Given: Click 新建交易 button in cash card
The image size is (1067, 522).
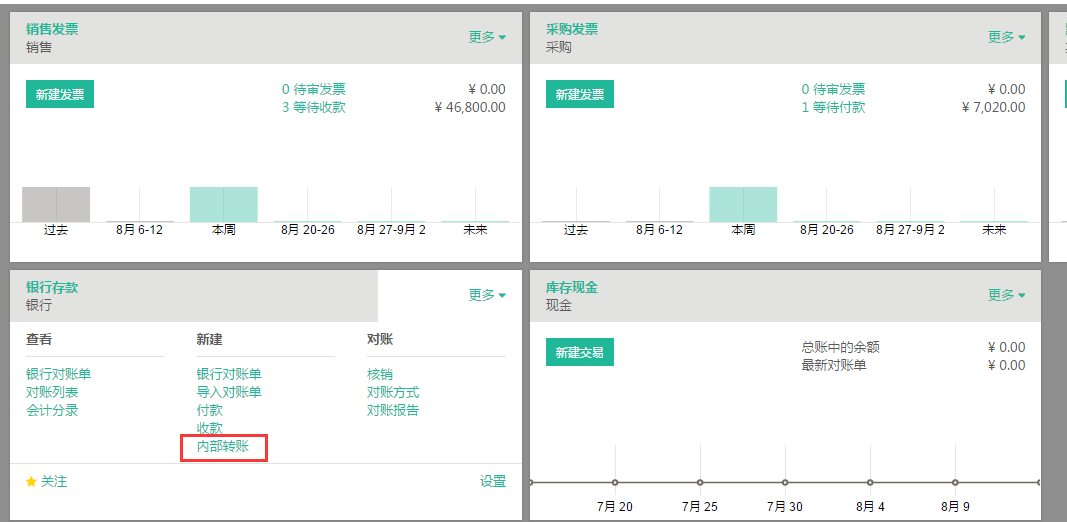Looking at the screenshot, I should click(579, 352).
